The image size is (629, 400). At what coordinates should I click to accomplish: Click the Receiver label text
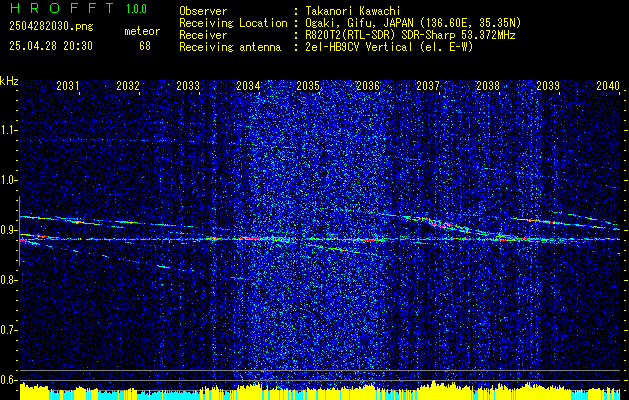click(x=203, y=35)
